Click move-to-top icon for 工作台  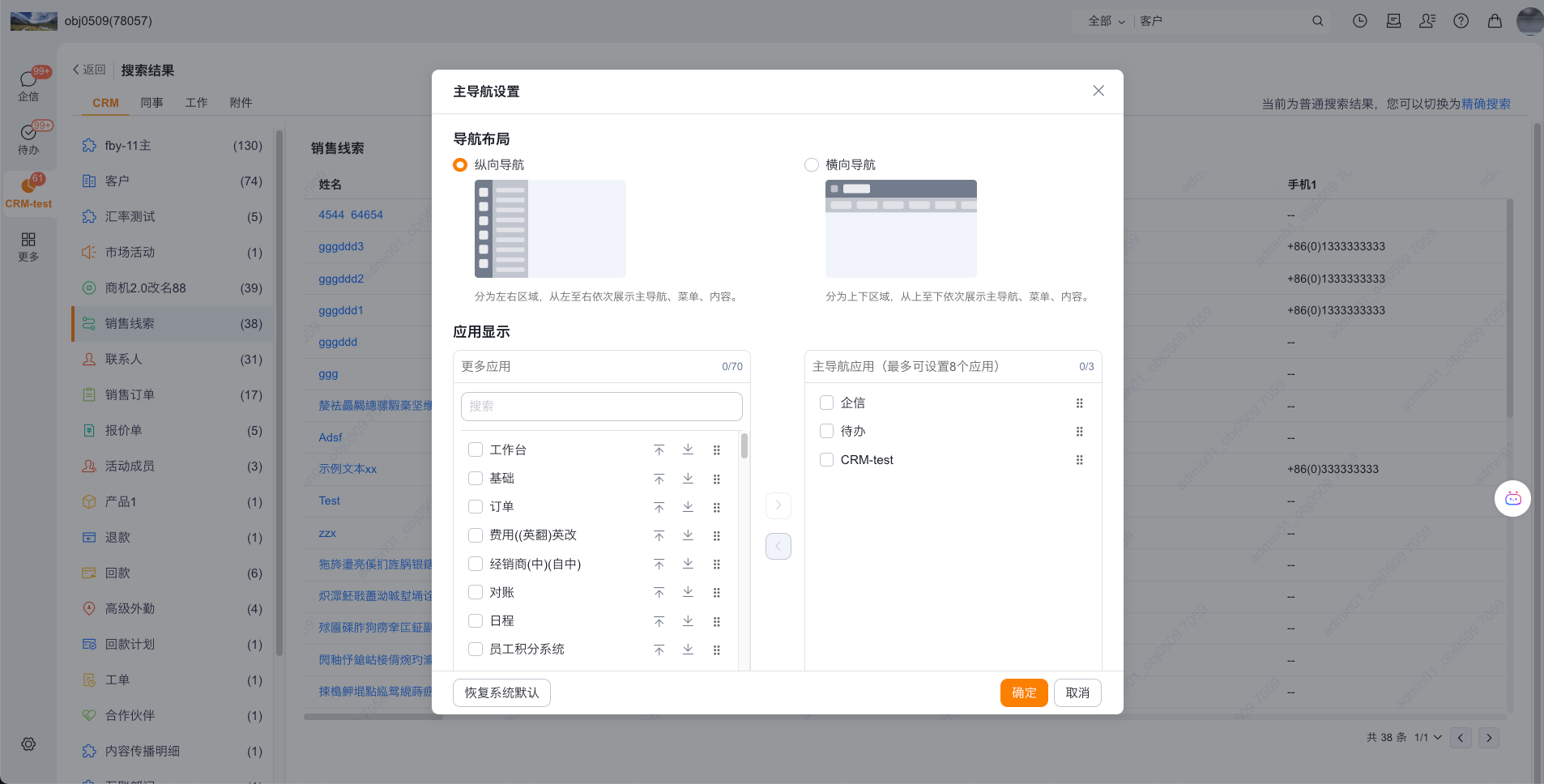[659, 450]
